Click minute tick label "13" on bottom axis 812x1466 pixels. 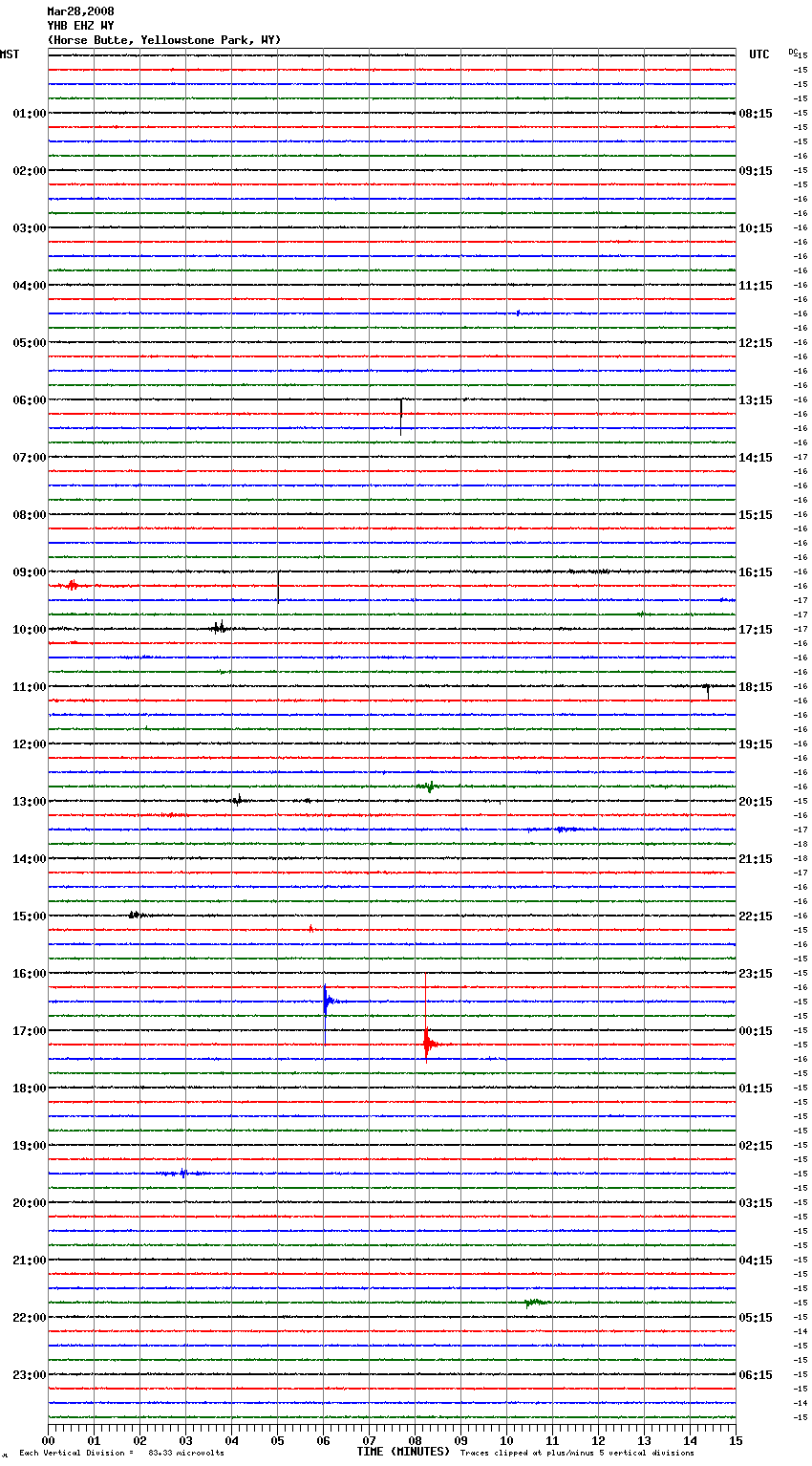point(644,1440)
